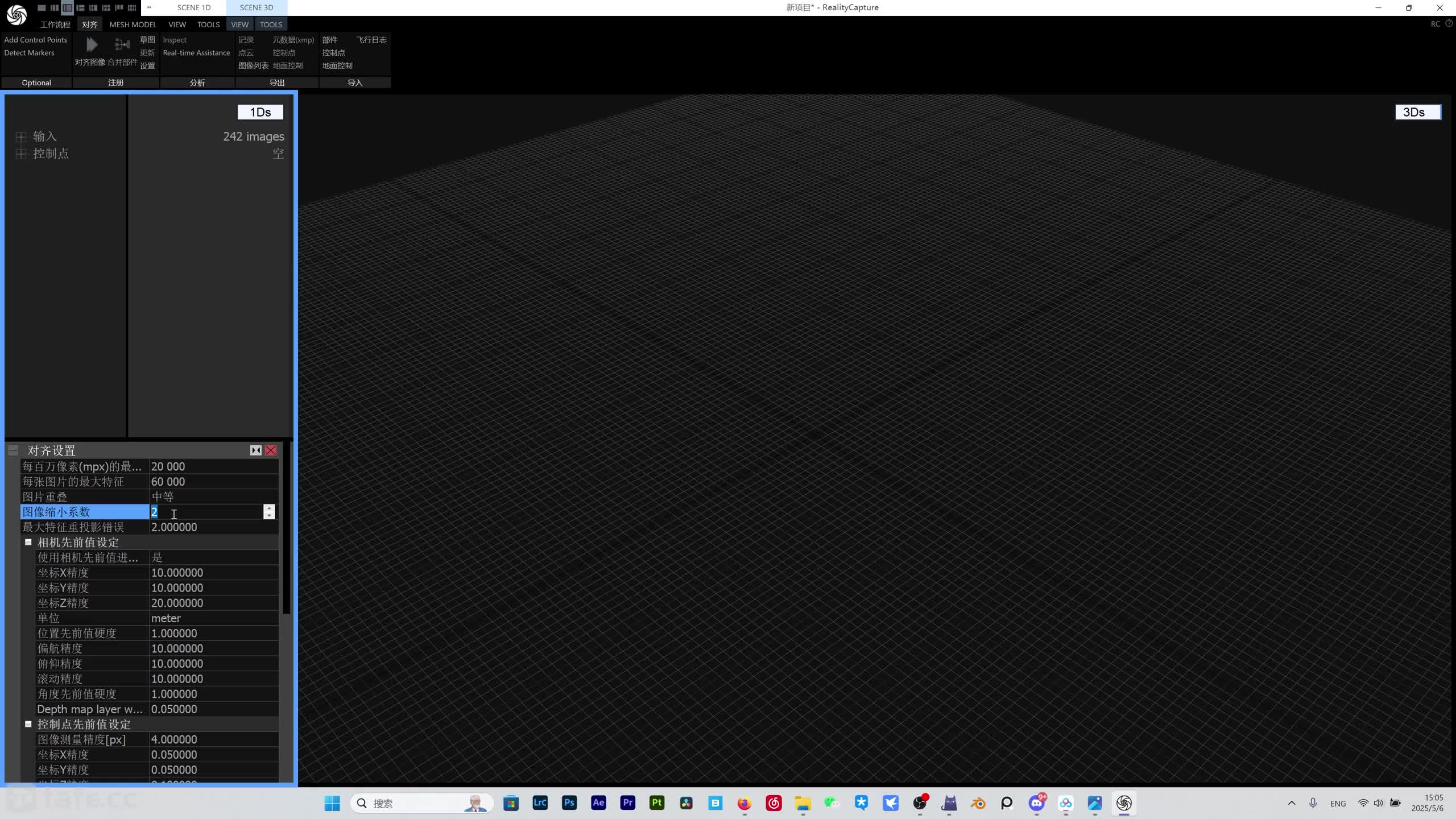Screen dimensions: 1456x819
Task: Expand the 输入 tree node
Action: pyautogui.click(x=21, y=136)
